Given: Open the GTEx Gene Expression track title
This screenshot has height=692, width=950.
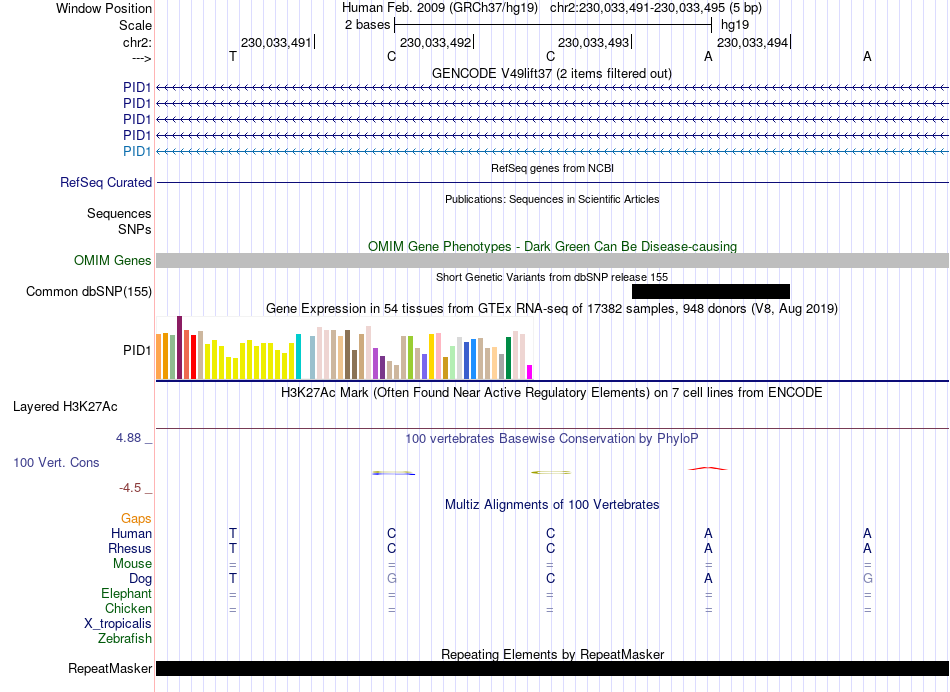Looking at the screenshot, I should 552,308.
